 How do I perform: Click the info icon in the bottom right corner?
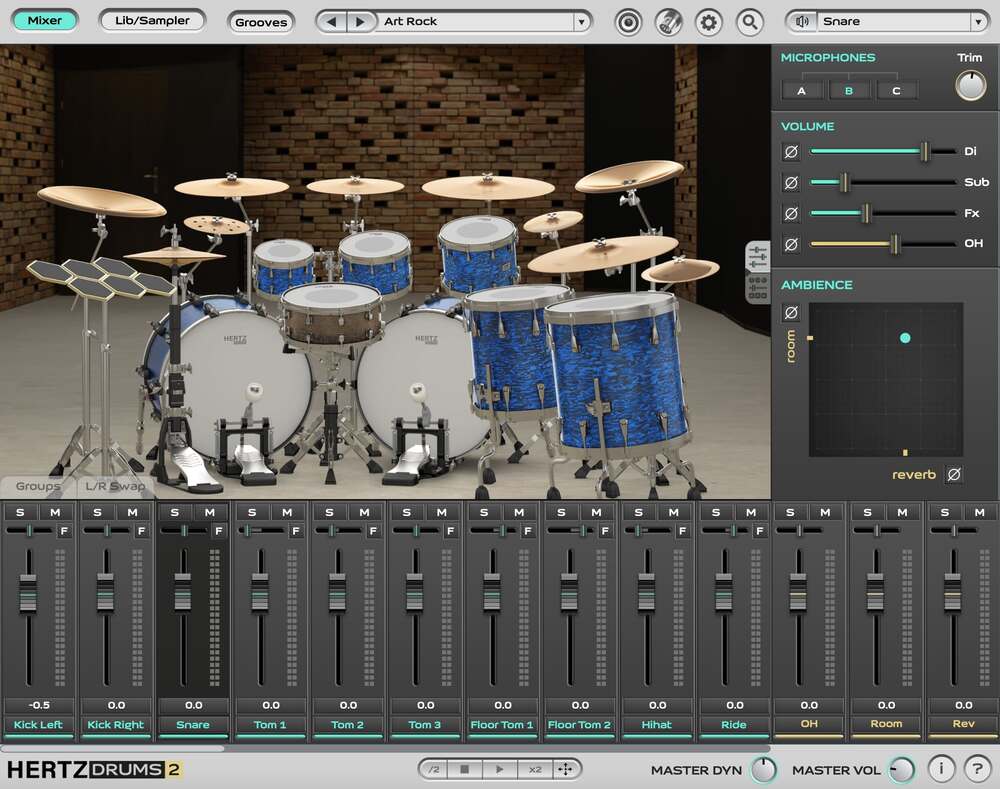[940, 769]
